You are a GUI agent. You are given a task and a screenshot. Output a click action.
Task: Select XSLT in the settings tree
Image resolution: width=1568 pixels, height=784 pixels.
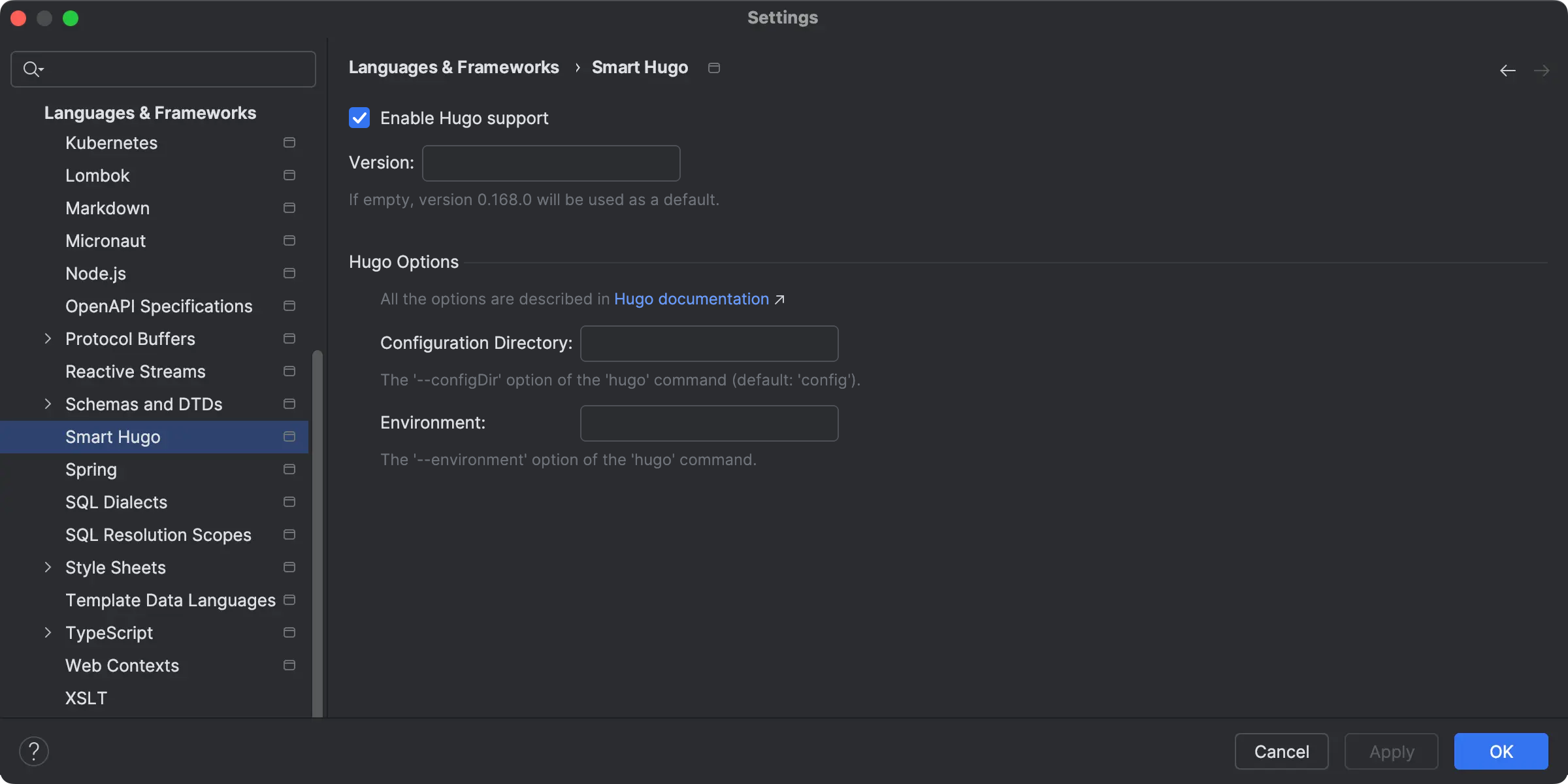[x=154, y=698]
